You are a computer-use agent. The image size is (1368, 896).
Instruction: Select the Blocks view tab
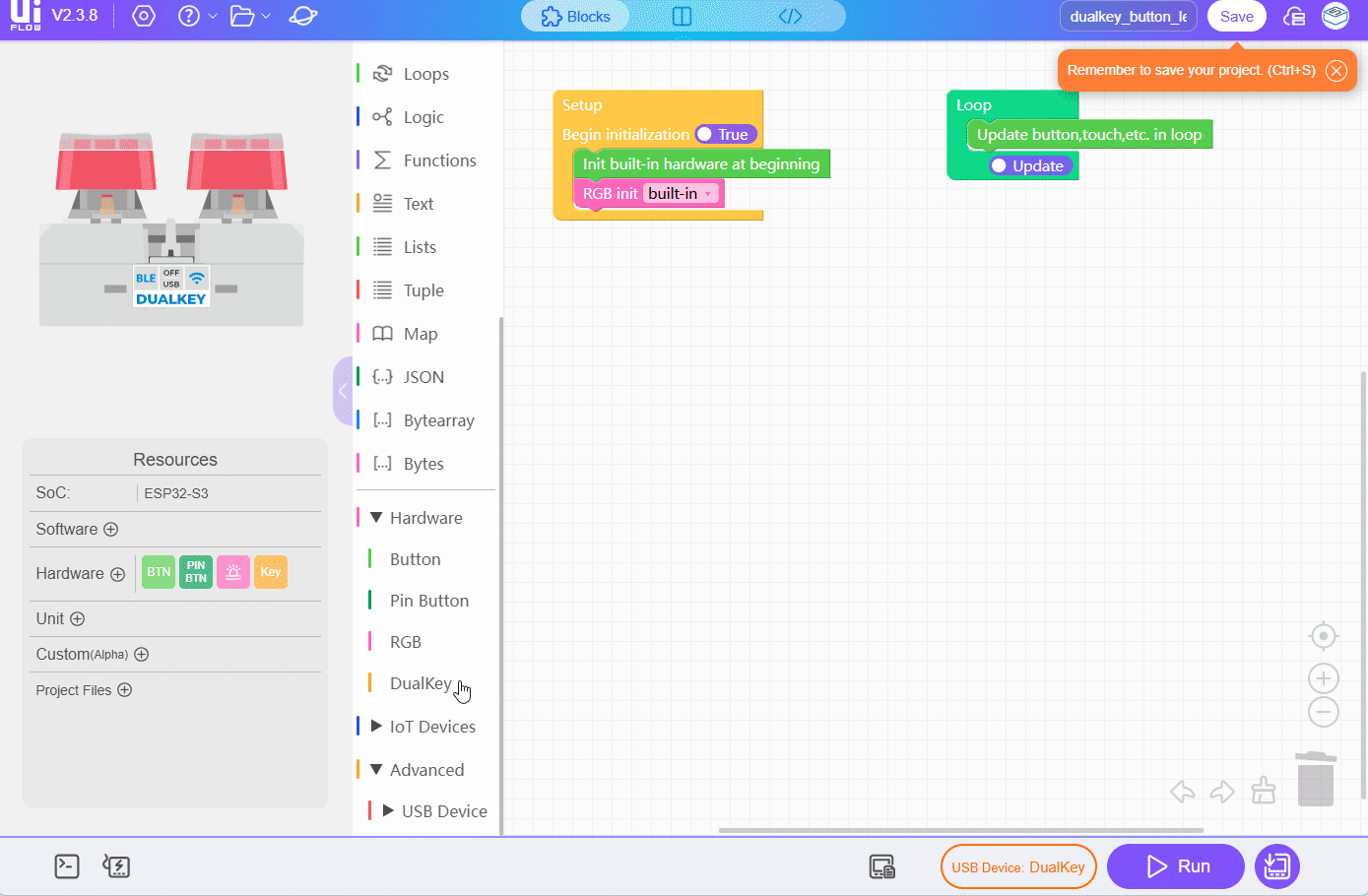[x=576, y=17]
